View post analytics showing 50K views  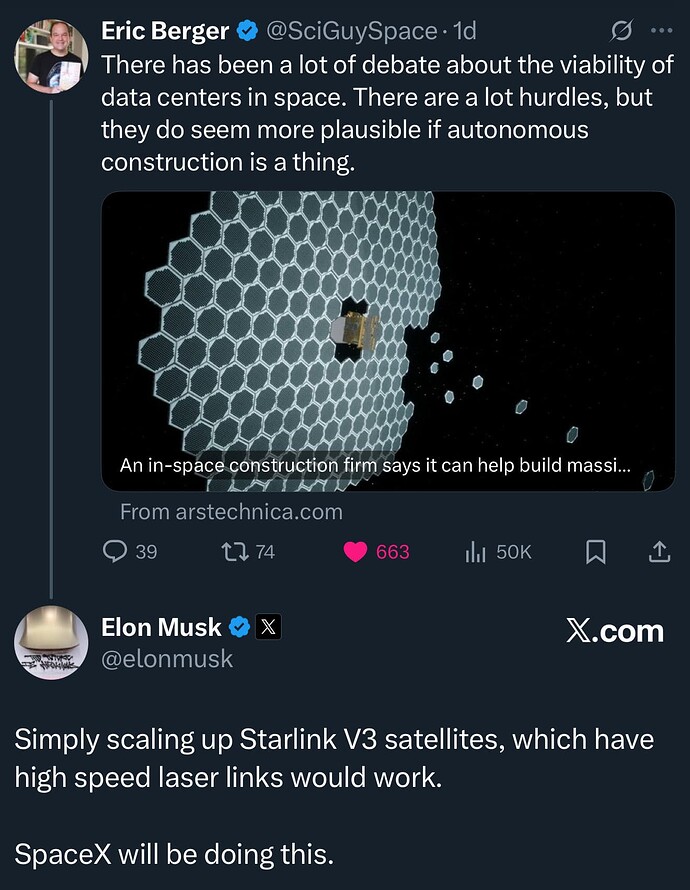coord(475,551)
